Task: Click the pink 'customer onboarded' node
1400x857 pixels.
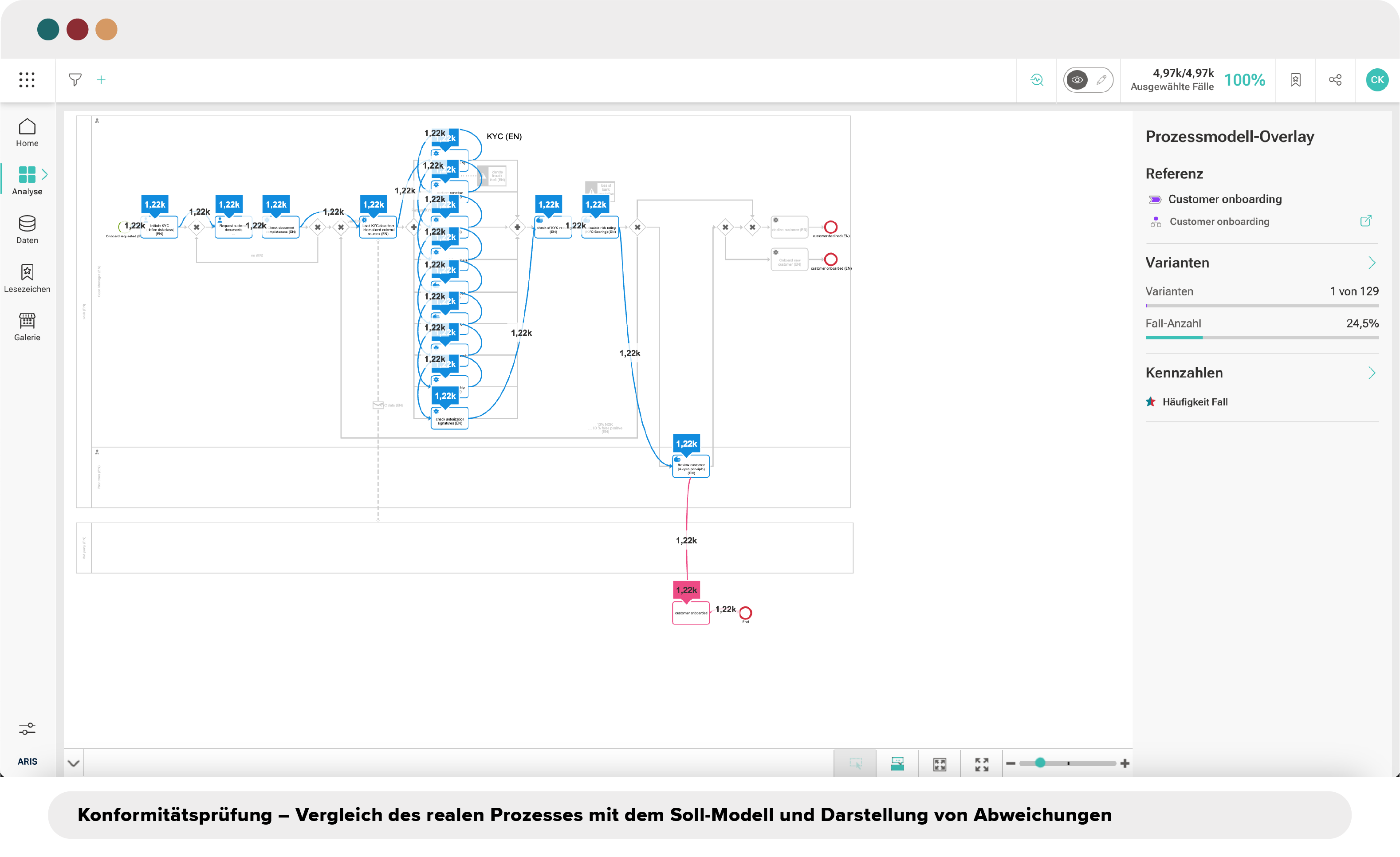Action: click(x=691, y=613)
